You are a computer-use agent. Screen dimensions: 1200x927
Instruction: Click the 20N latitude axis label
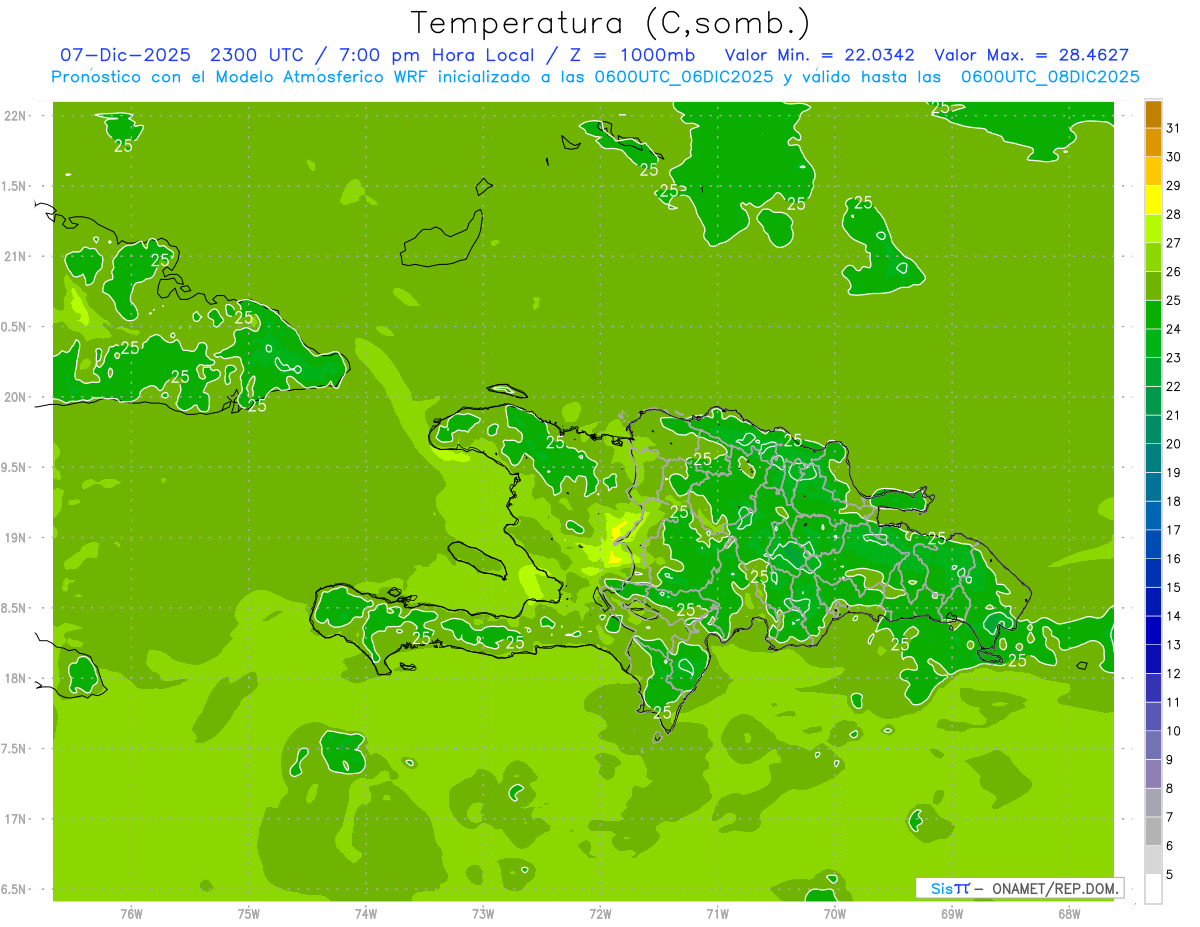(15, 397)
